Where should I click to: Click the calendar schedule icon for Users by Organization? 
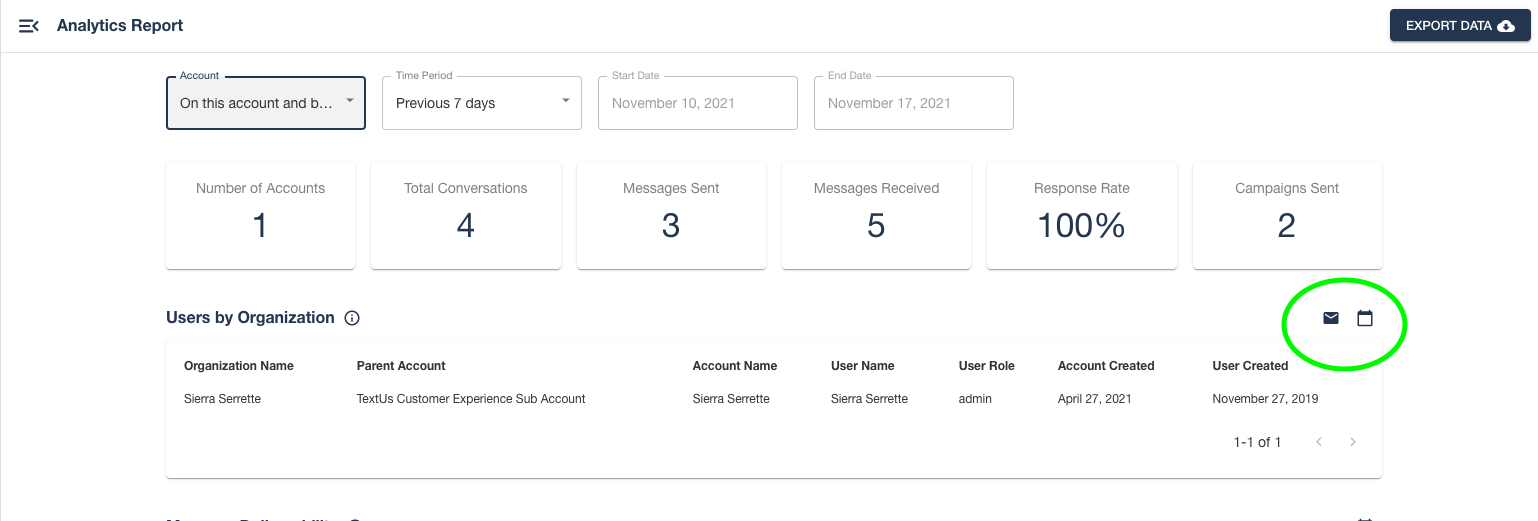pyautogui.click(x=1365, y=318)
